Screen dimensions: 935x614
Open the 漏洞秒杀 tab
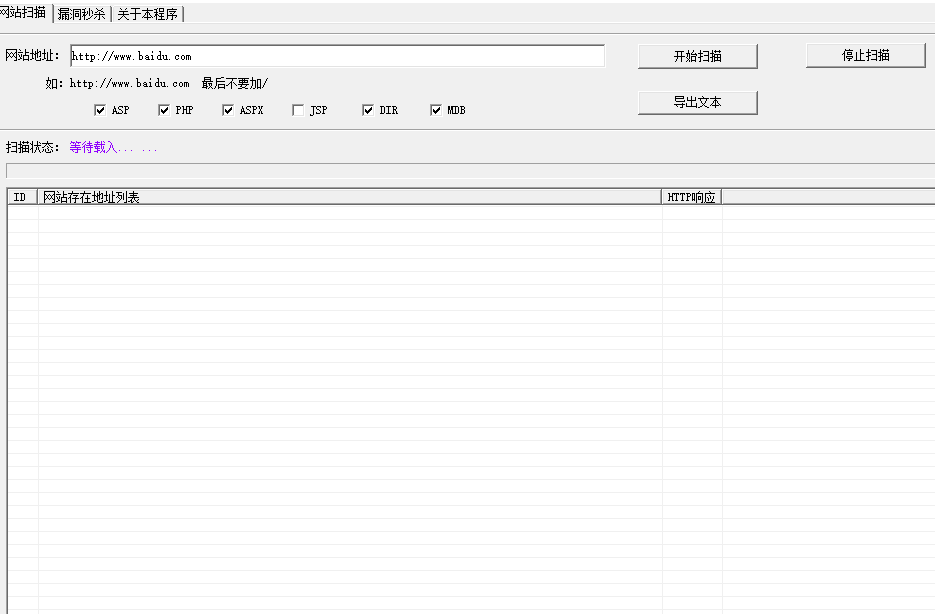click(81, 14)
